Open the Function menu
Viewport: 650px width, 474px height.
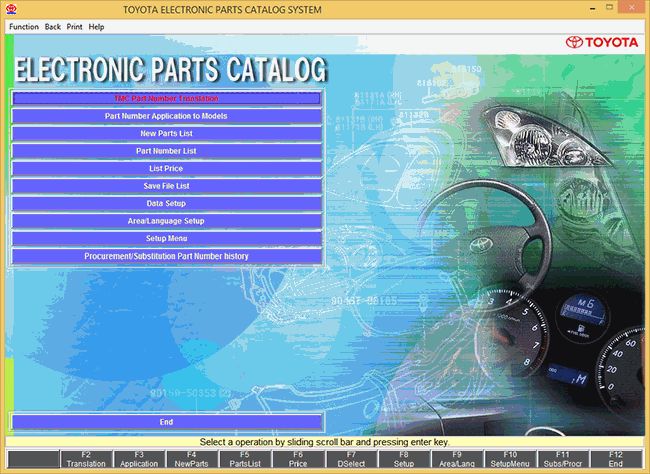click(24, 27)
